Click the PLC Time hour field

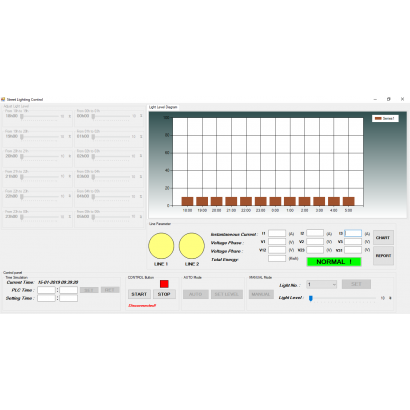click(46, 290)
